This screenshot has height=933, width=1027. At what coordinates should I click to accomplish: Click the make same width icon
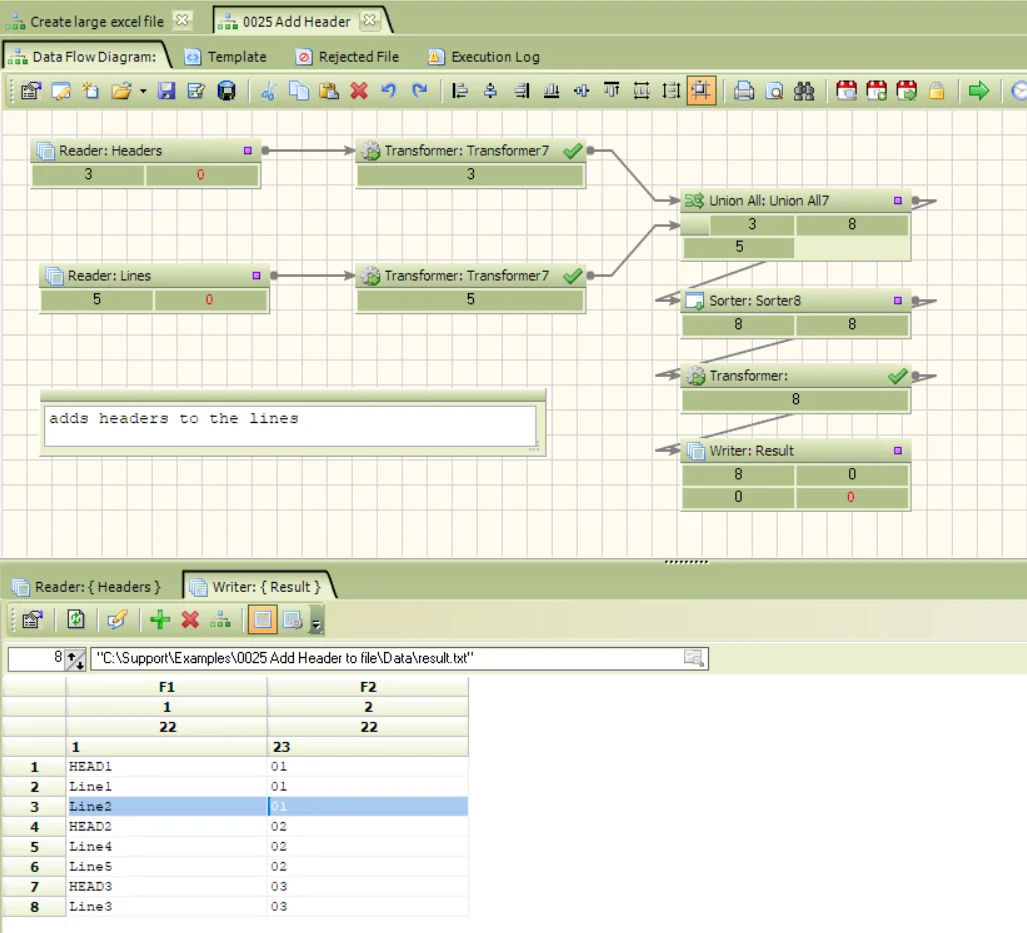point(642,90)
